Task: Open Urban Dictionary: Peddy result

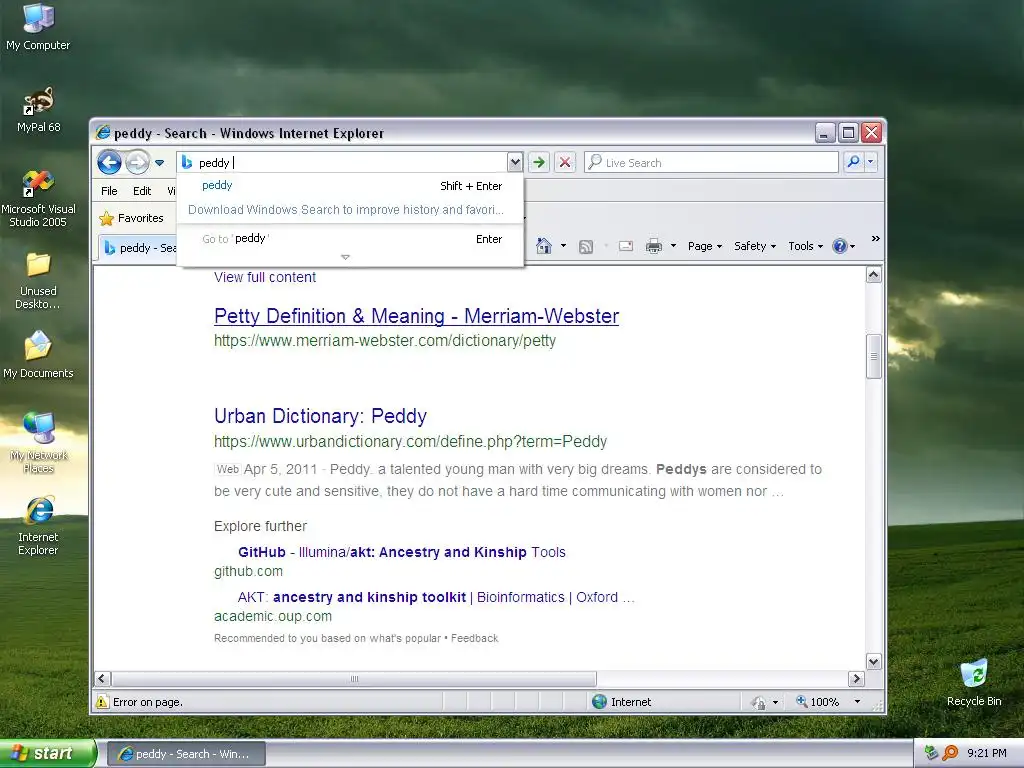Action: click(x=320, y=416)
